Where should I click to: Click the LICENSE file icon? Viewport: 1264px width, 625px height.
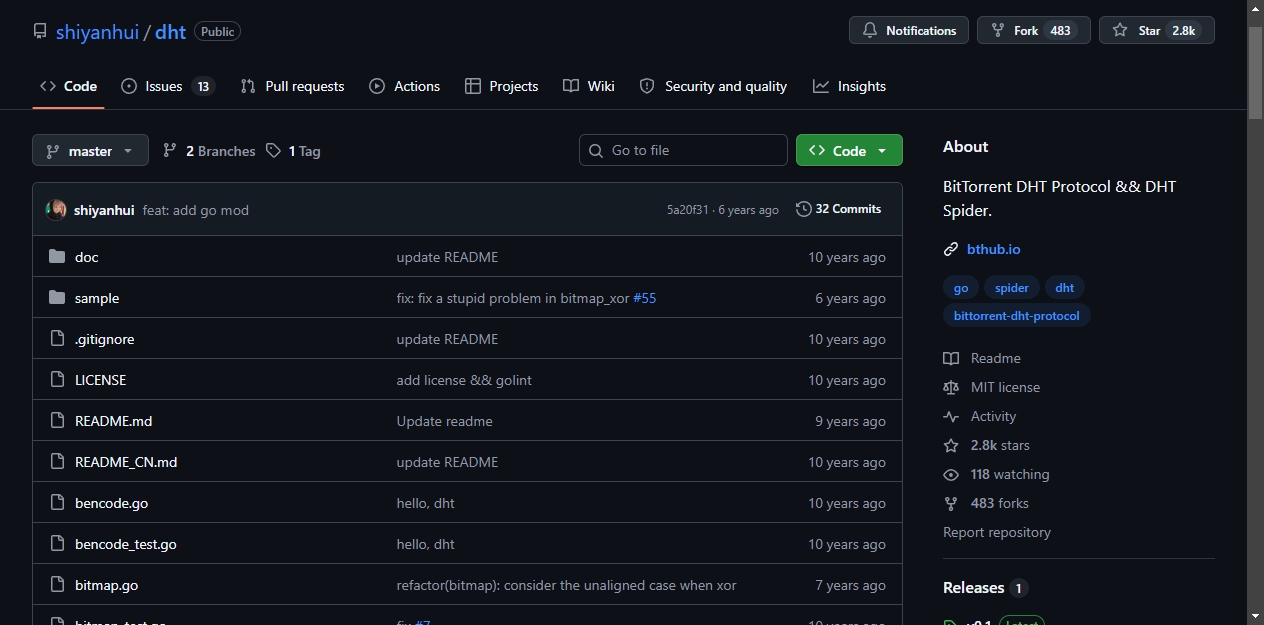point(57,380)
